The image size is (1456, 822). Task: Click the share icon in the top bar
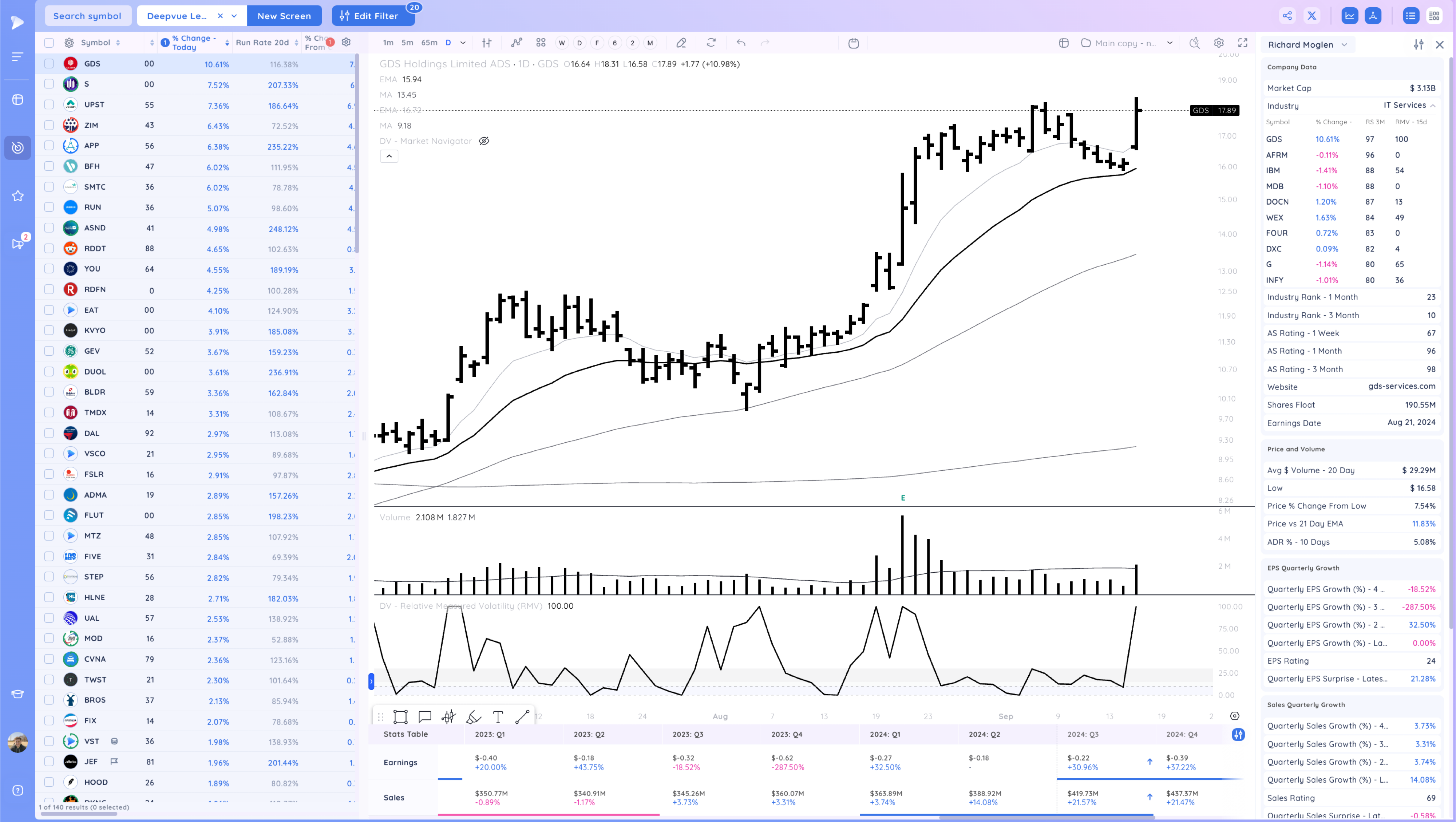tap(1287, 16)
